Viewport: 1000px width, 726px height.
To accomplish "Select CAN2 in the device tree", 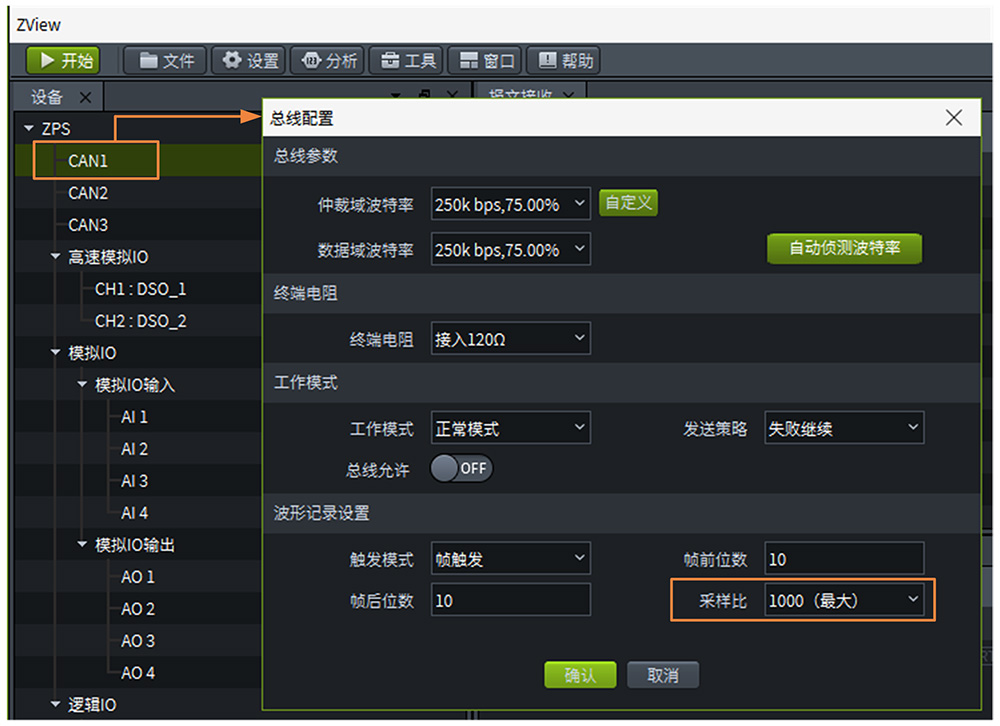I will pyautogui.click(x=88, y=193).
